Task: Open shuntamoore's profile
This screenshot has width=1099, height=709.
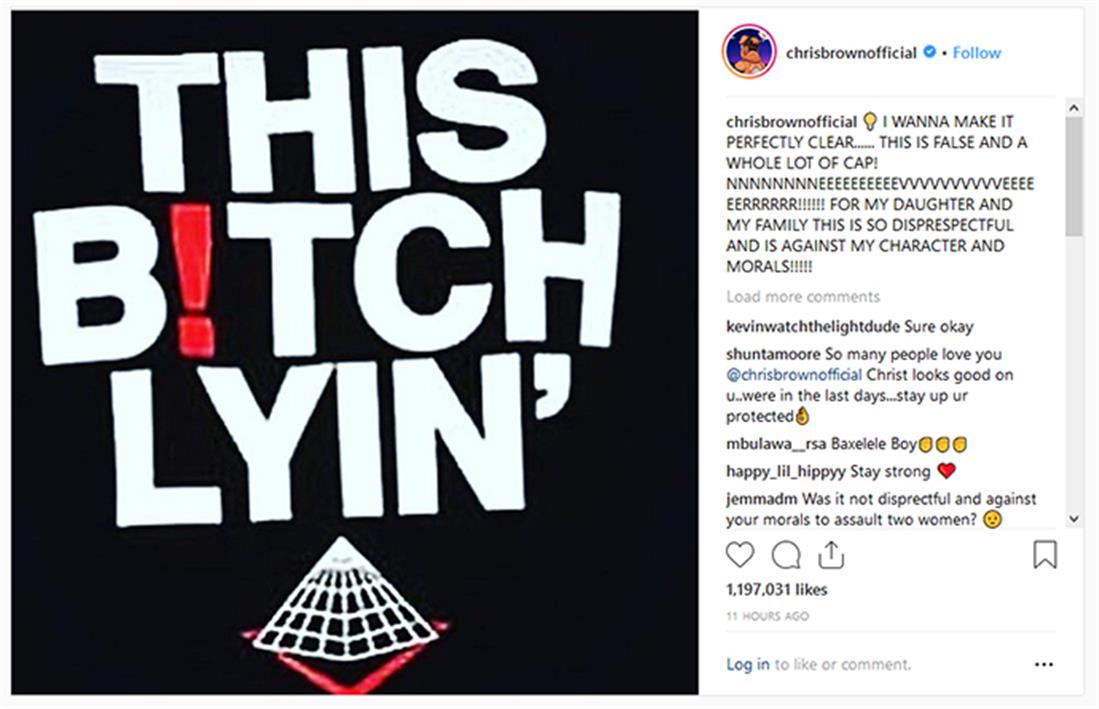Action: [x=773, y=354]
